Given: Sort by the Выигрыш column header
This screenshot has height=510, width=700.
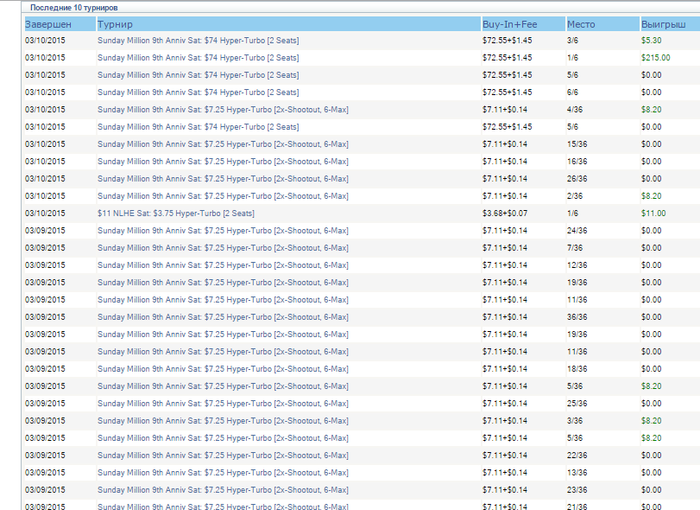Looking at the screenshot, I should 670,25.
